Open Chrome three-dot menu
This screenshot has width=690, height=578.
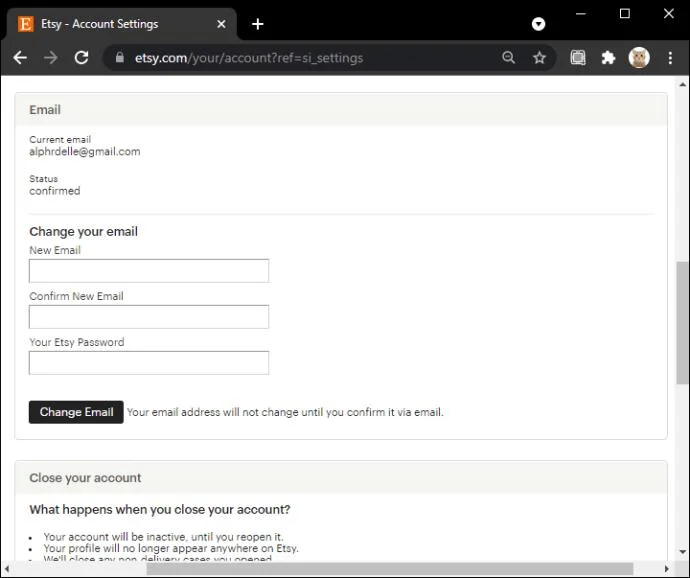[x=670, y=58]
